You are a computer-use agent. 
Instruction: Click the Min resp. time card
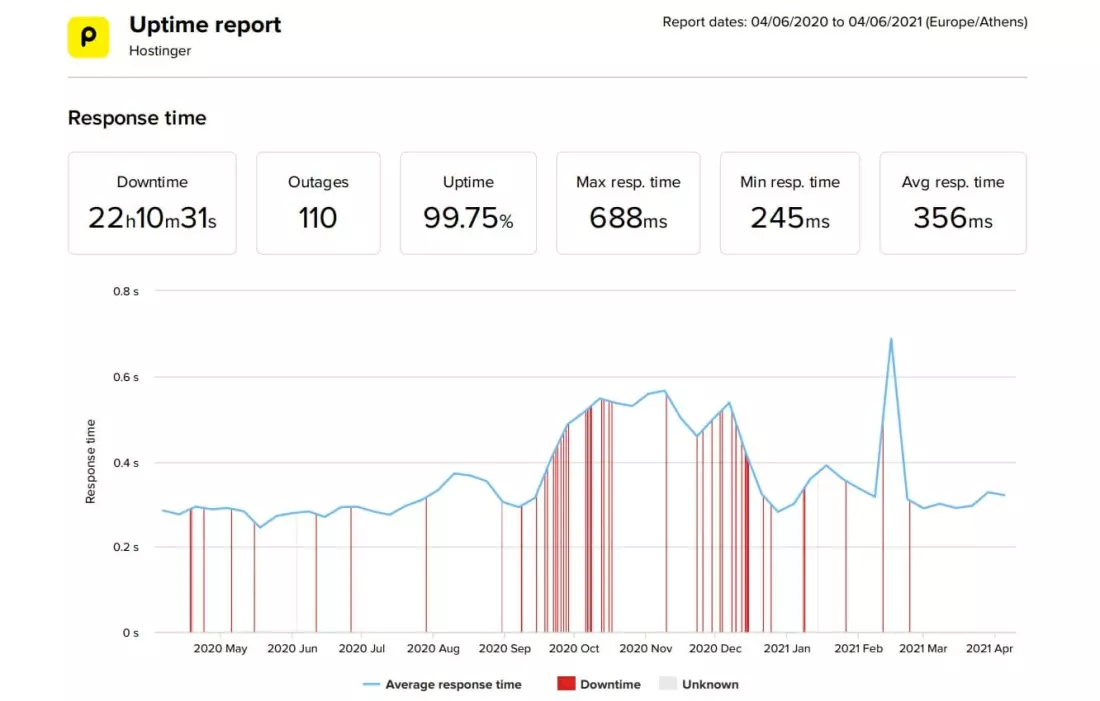tap(790, 203)
